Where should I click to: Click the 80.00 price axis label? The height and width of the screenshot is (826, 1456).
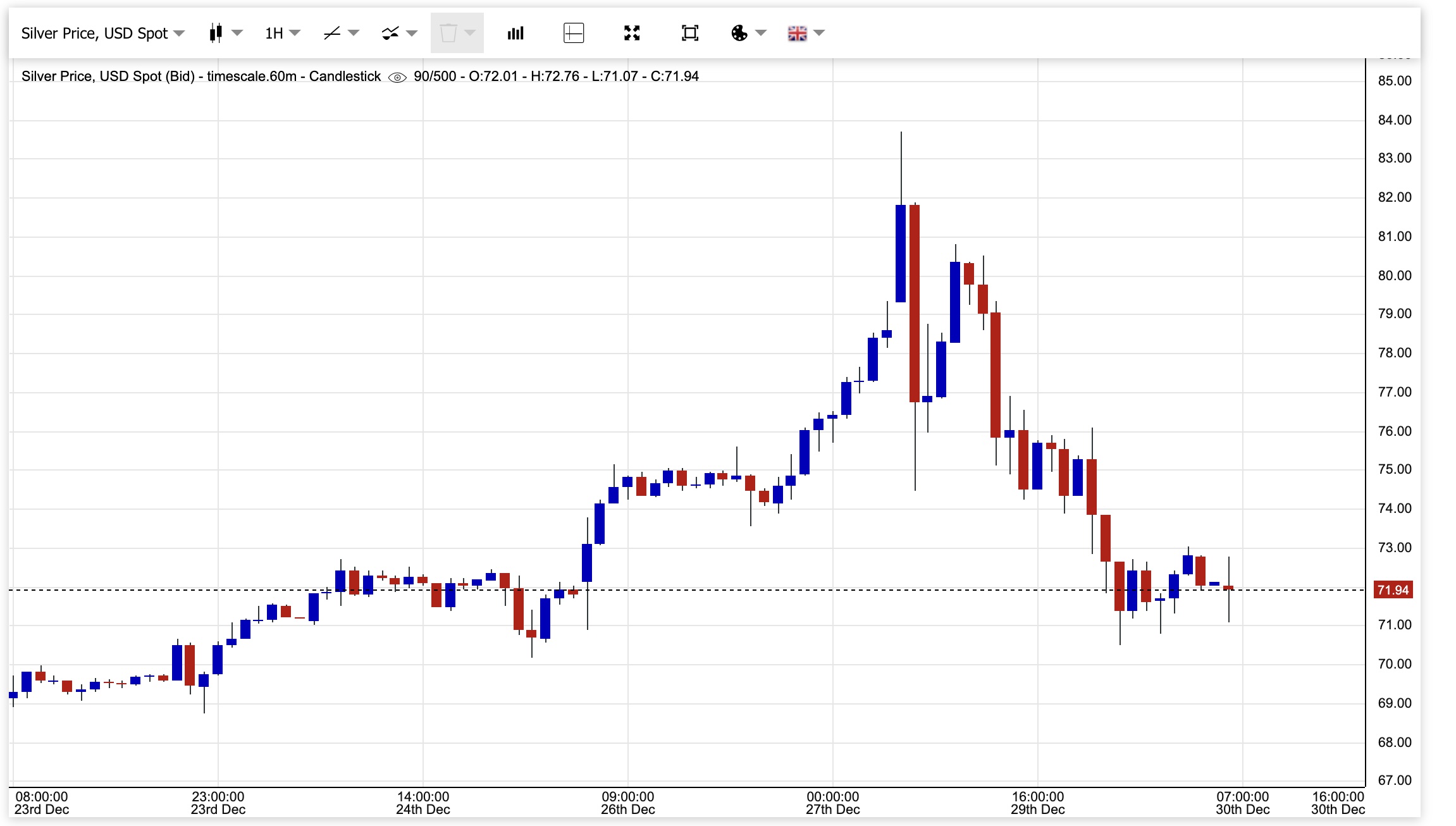[x=1394, y=276]
